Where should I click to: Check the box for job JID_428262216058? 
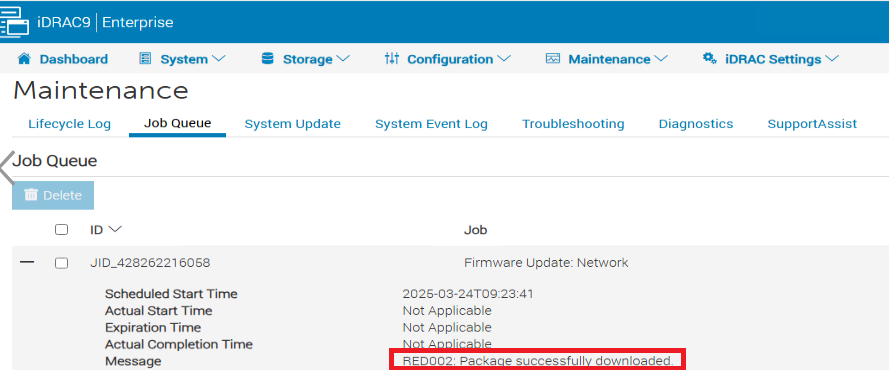pos(61,263)
